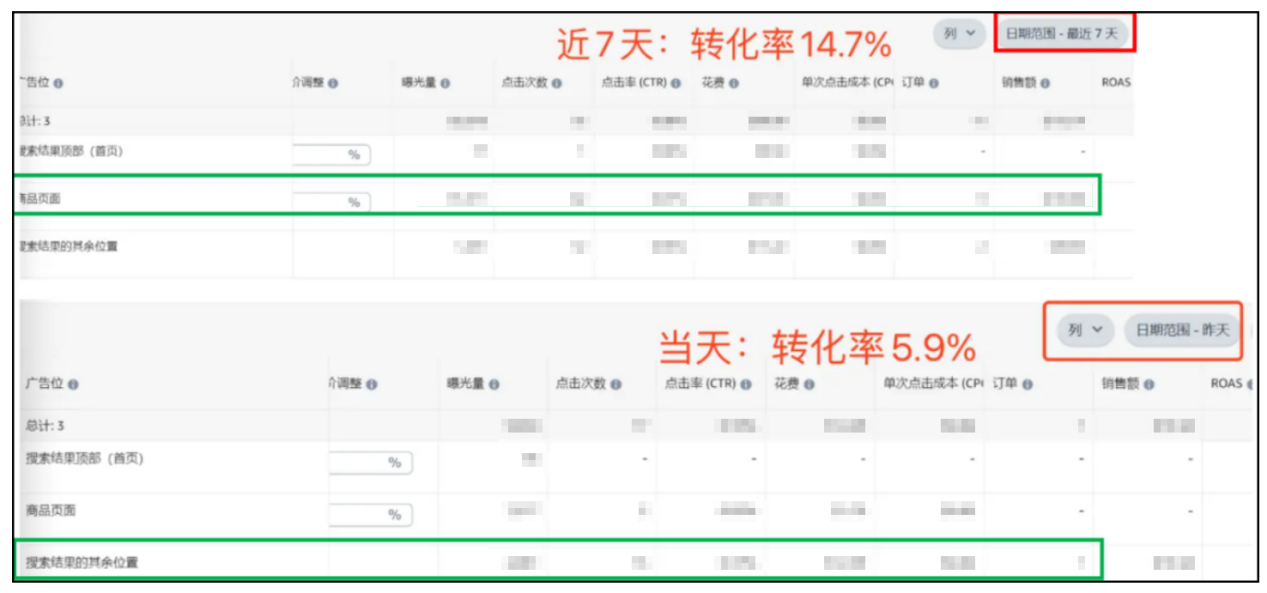Click info icon beside 广告位 in yesterday table

pos(73,384)
